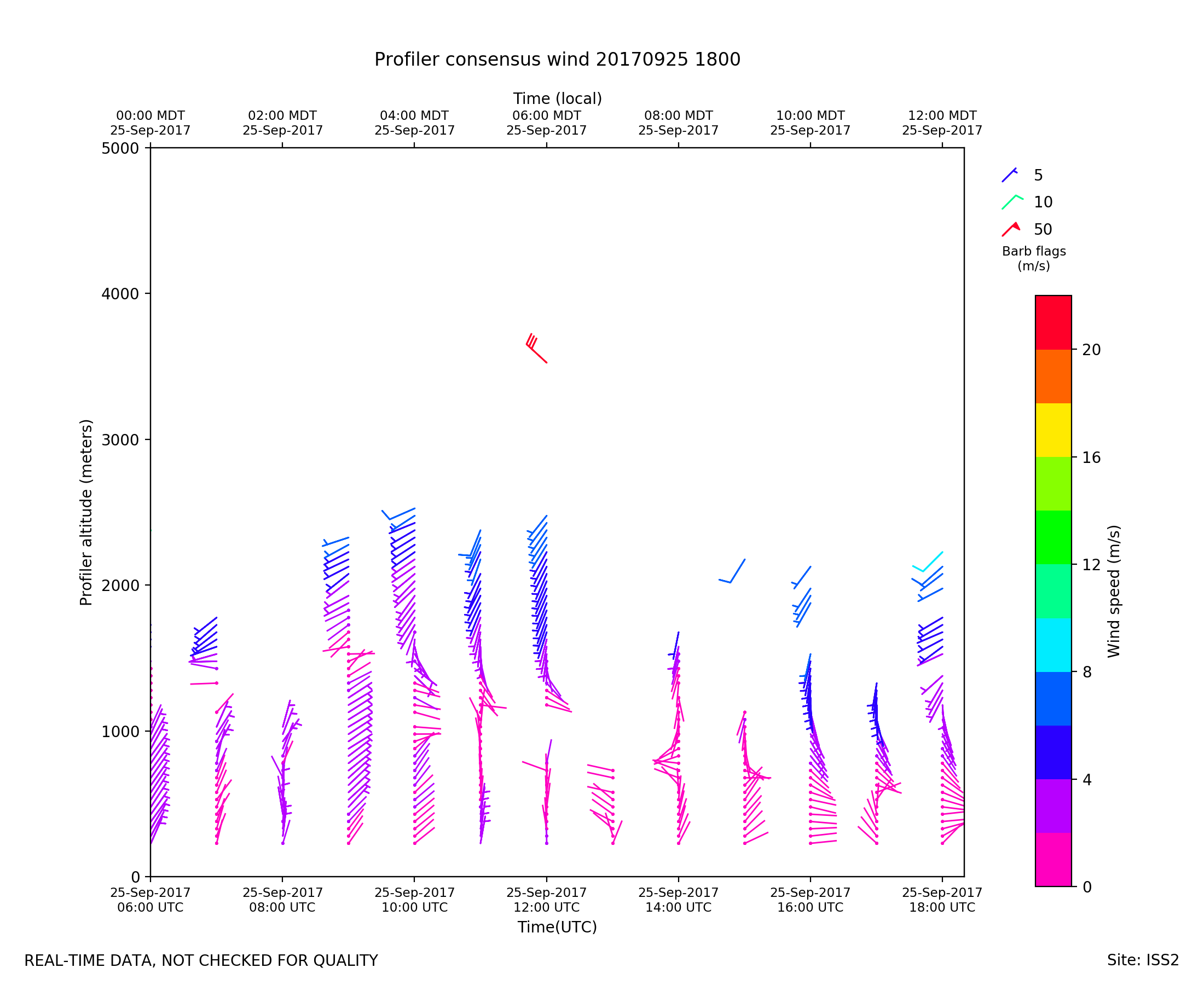Click the orange colorbar segment
The width and height of the screenshot is (1204, 985).
pos(1053,376)
